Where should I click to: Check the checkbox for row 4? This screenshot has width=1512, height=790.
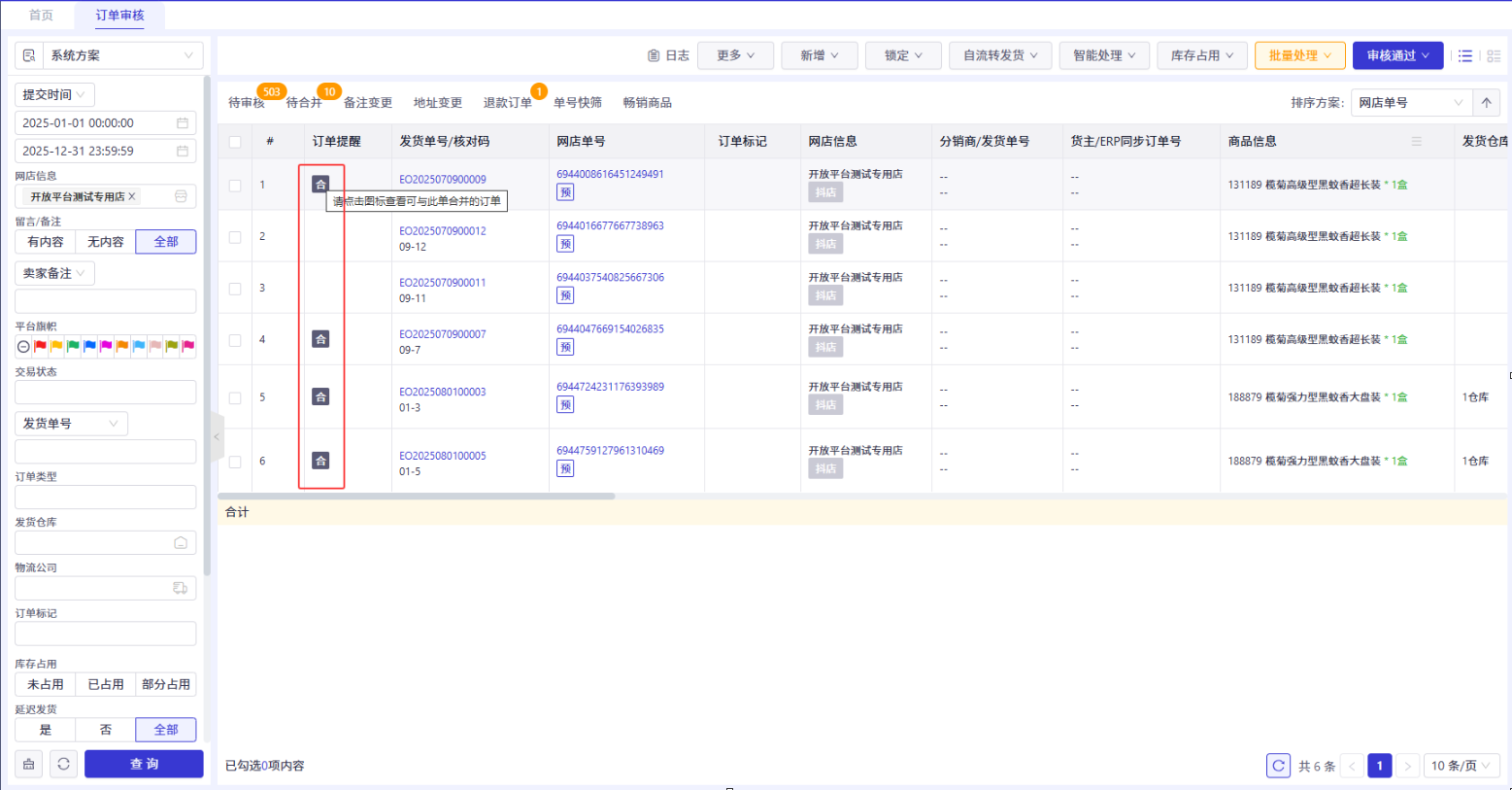click(x=235, y=340)
